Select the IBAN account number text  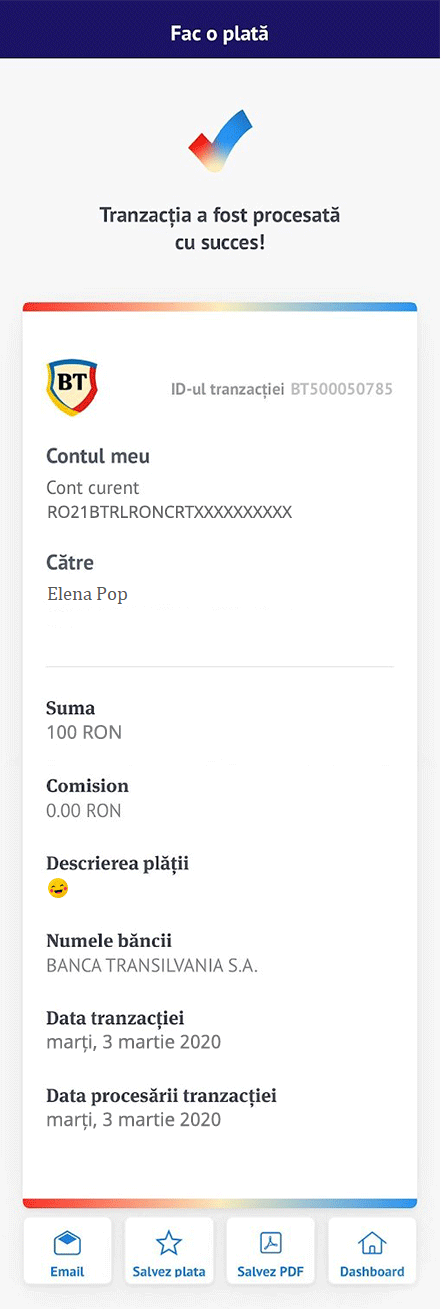169,512
